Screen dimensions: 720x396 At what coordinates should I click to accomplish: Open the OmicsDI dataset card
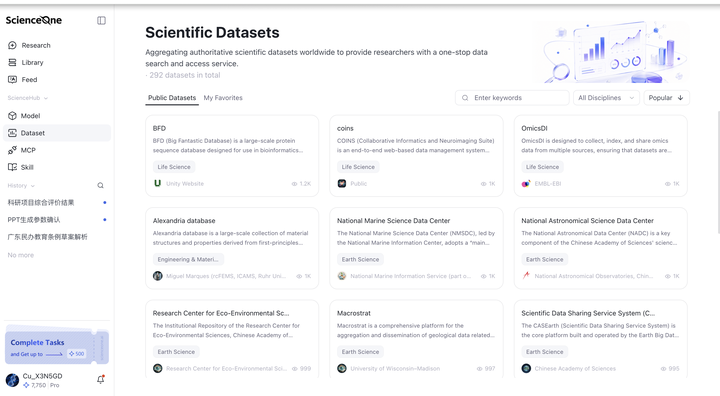601,156
